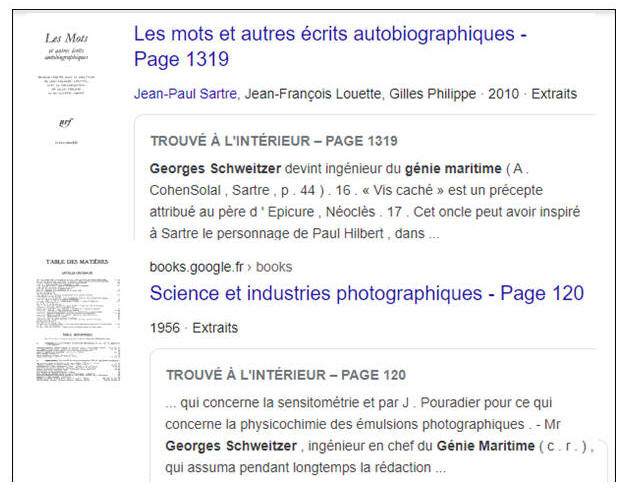Image resolution: width=626 pixels, height=490 pixels.
Task: Open result "Science et industries photographiques - Page 120"
Action: (x=366, y=294)
